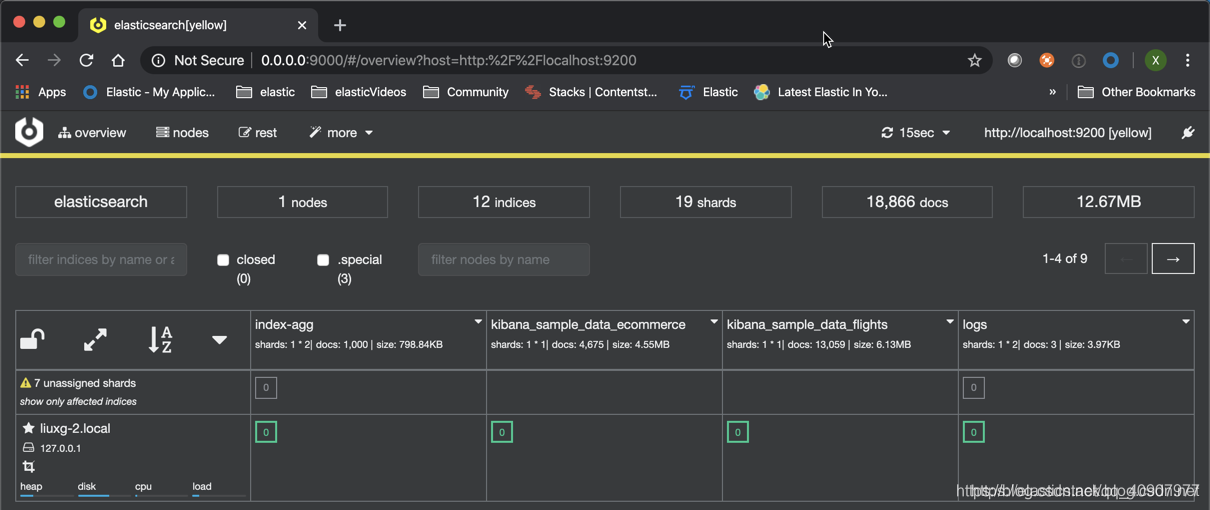This screenshot has width=1210, height=510.
Task: Open the Stacks | Contentst... bookmark
Action: click(x=591, y=92)
